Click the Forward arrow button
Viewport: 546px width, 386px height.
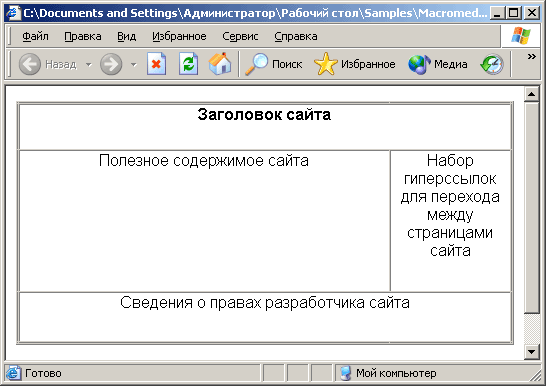(x=111, y=64)
